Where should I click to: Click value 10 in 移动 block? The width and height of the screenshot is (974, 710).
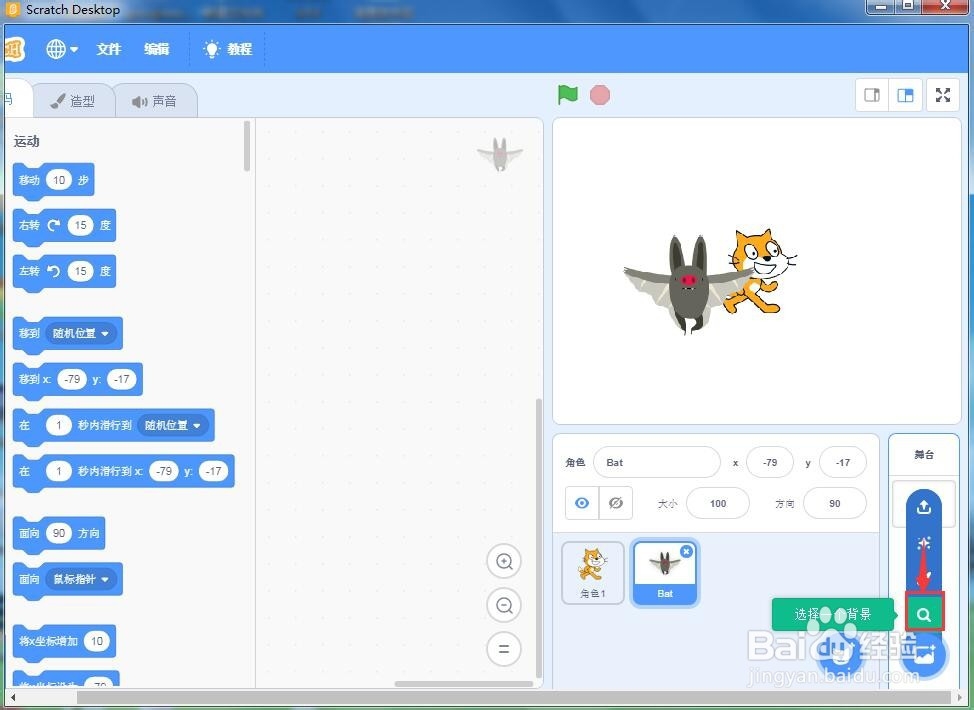[59, 180]
